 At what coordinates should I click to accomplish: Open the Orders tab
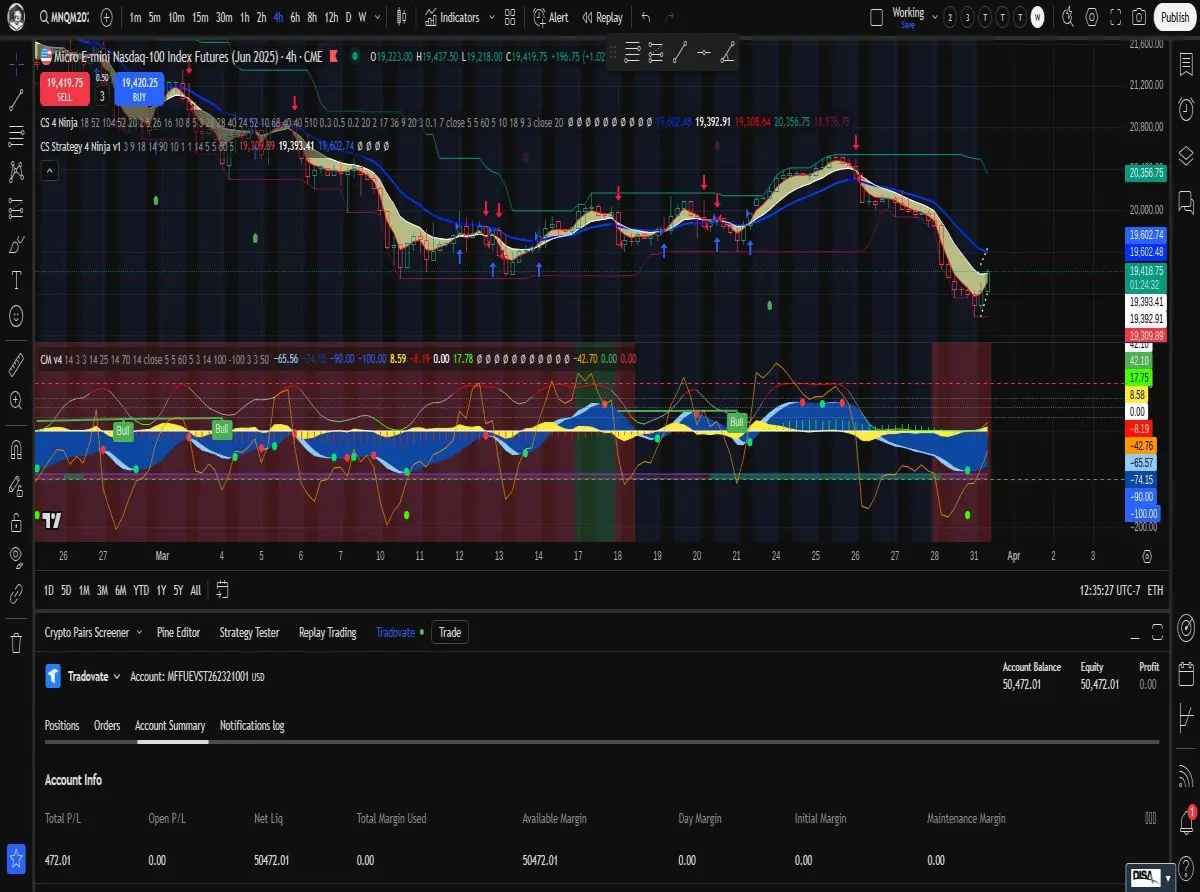pyautogui.click(x=107, y=725)
